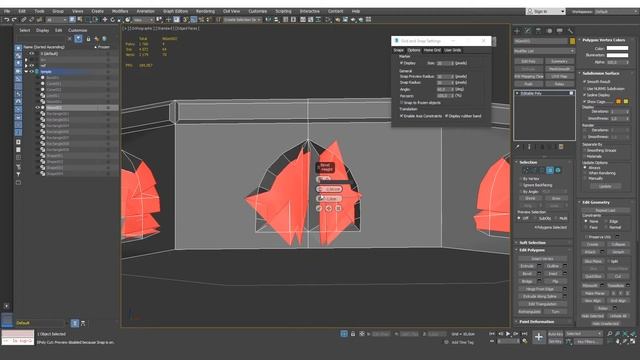Open the Graph Editors menu
This screenshot has width=640, height=360.
[x=176, y=11]
